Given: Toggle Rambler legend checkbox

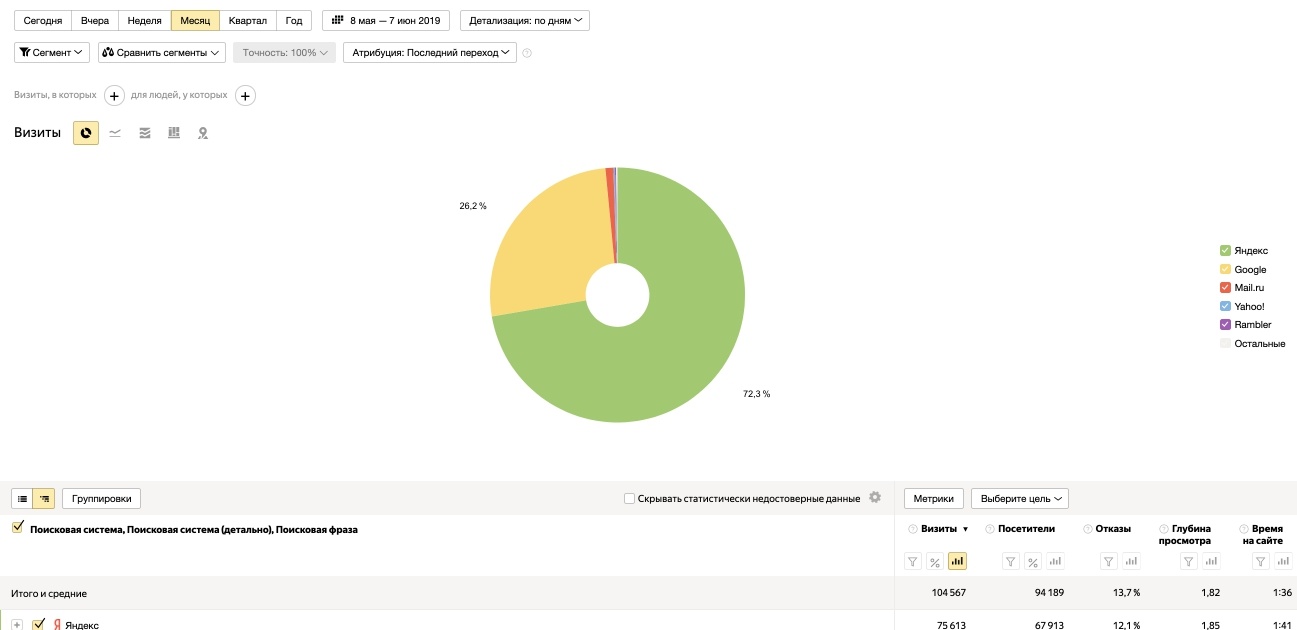Looking at the screenshot, I should (1225, 324).
